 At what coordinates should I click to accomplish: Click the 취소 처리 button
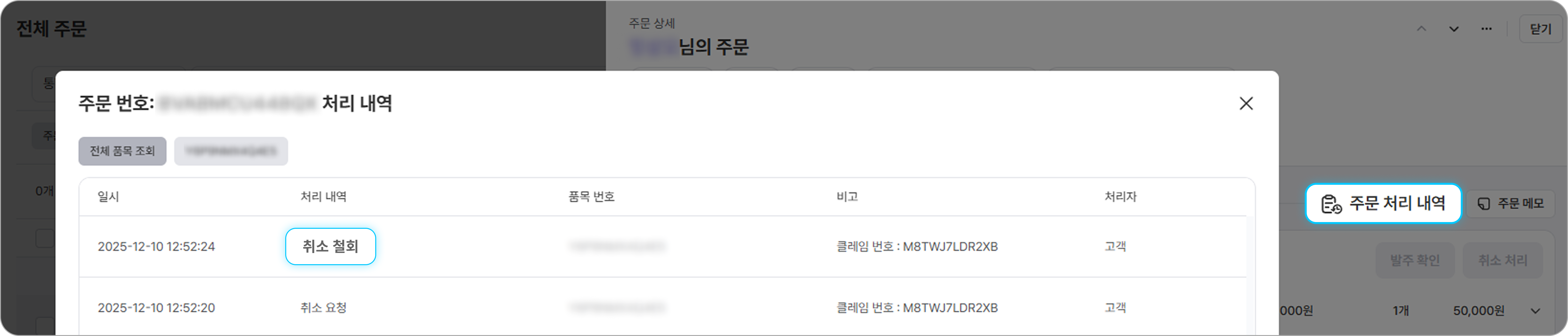1502,260
